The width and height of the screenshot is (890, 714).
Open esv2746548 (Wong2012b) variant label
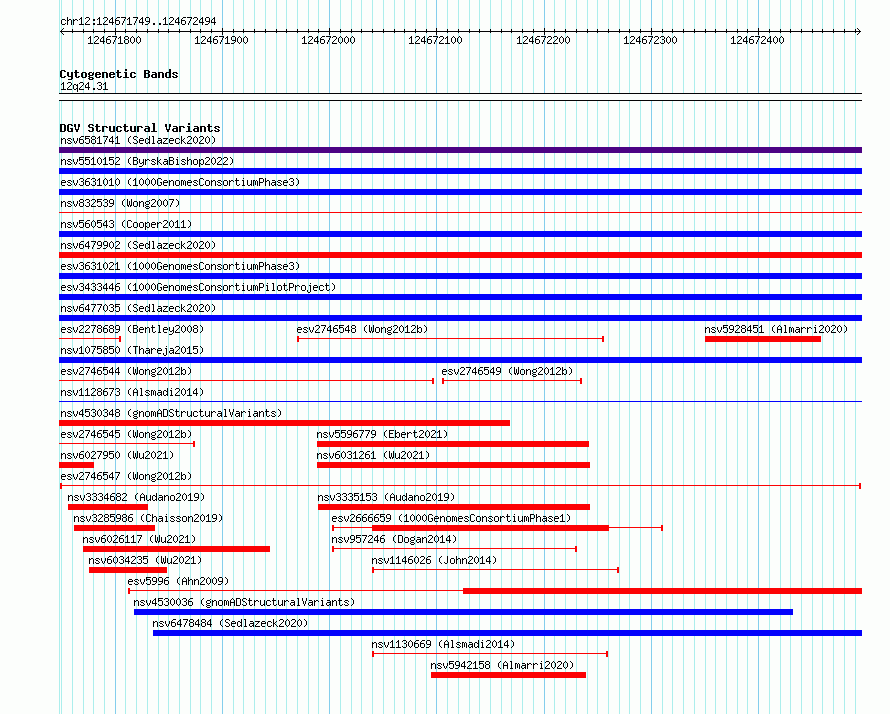click(362, 329)
